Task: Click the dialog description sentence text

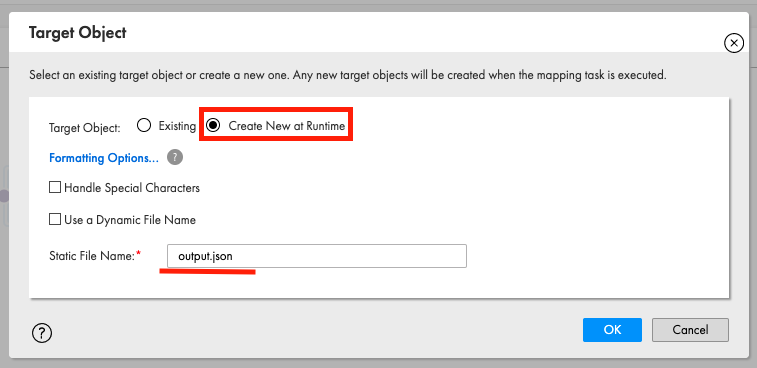Action: click(x=348, y=75)
